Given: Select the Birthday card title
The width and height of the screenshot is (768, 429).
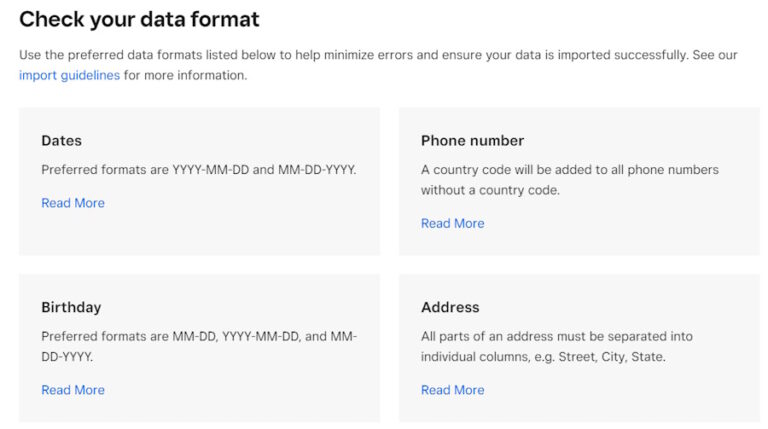Looking at the screenshot, I should point(71,307).
